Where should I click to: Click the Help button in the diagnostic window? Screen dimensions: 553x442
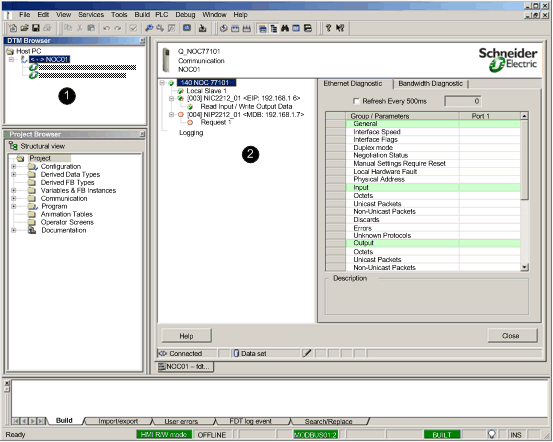point(187,336)
